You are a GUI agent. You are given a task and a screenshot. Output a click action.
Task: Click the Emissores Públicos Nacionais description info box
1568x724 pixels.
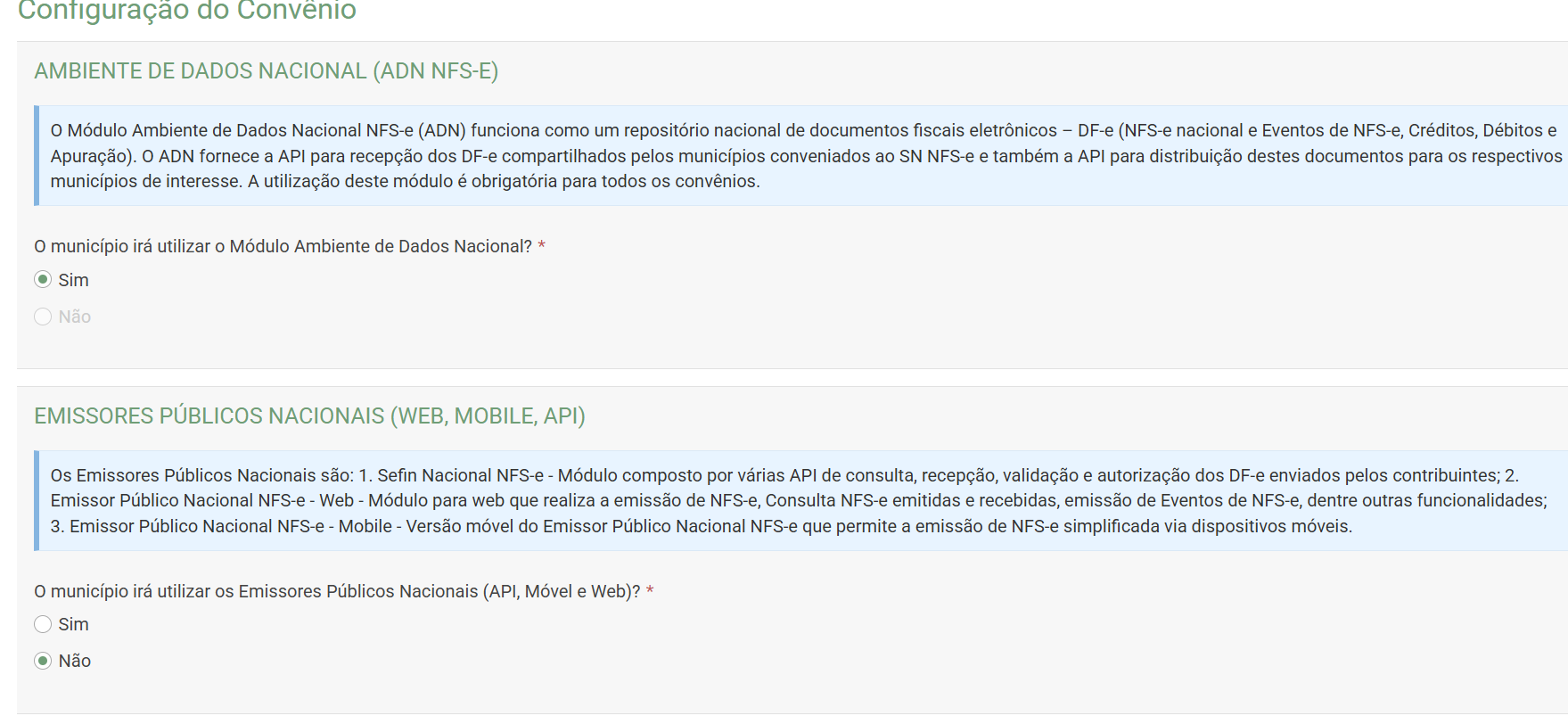point(802,501)
